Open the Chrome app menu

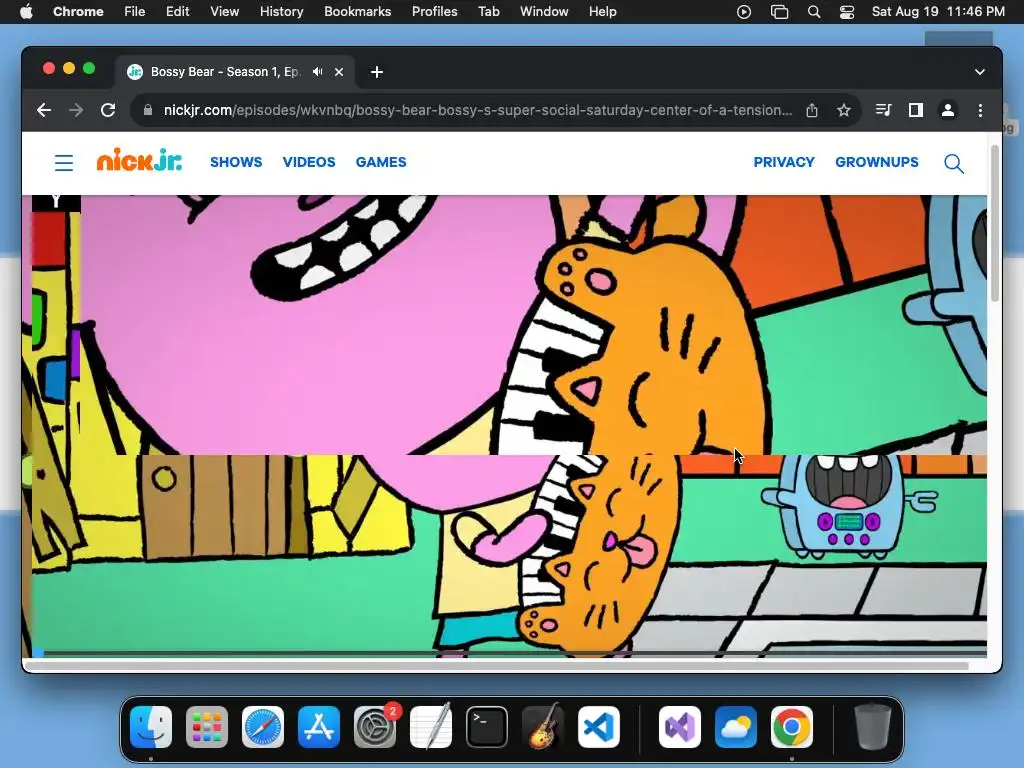coord(78,12)
